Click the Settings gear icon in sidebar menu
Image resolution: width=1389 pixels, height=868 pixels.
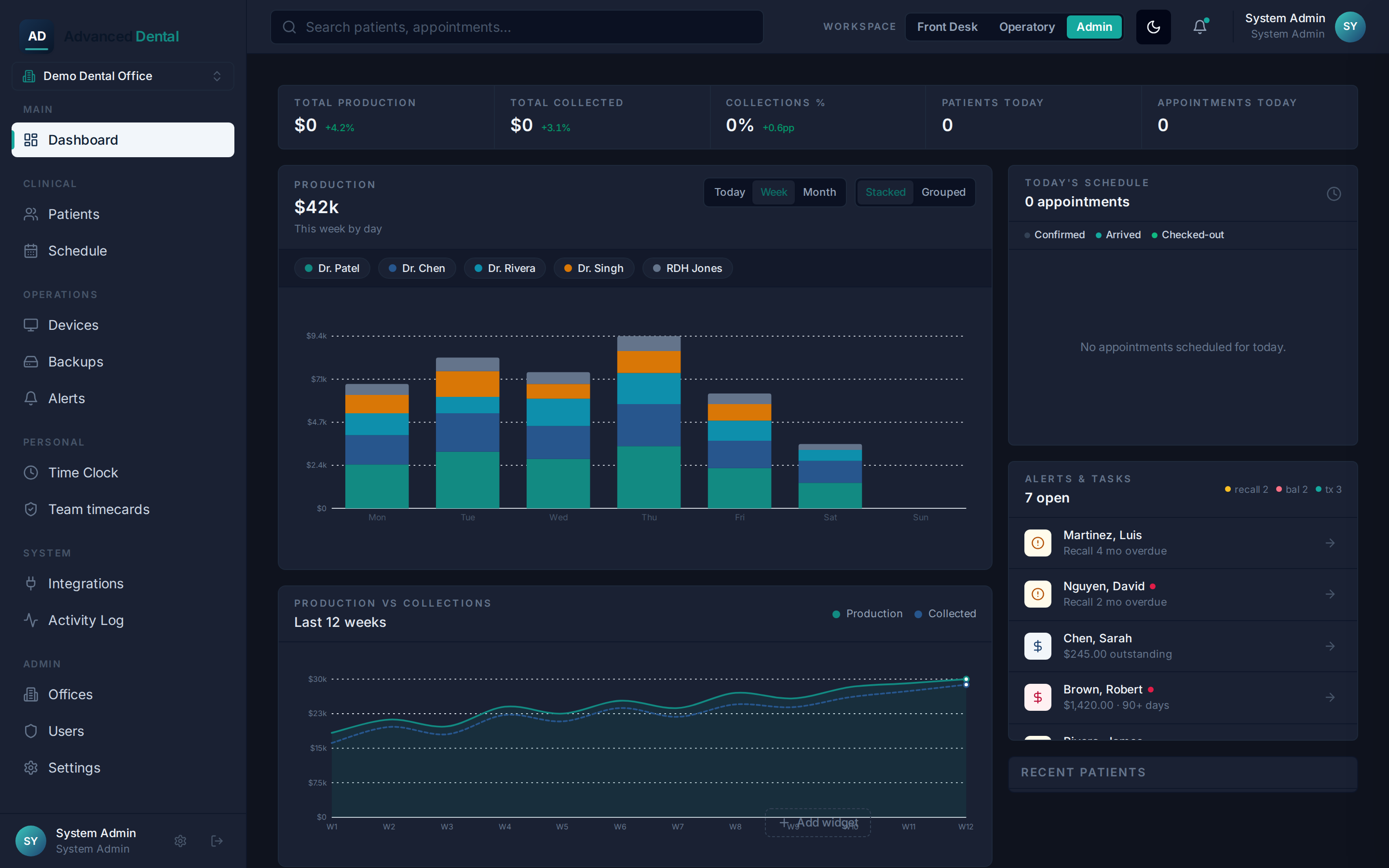click(31, 768)
